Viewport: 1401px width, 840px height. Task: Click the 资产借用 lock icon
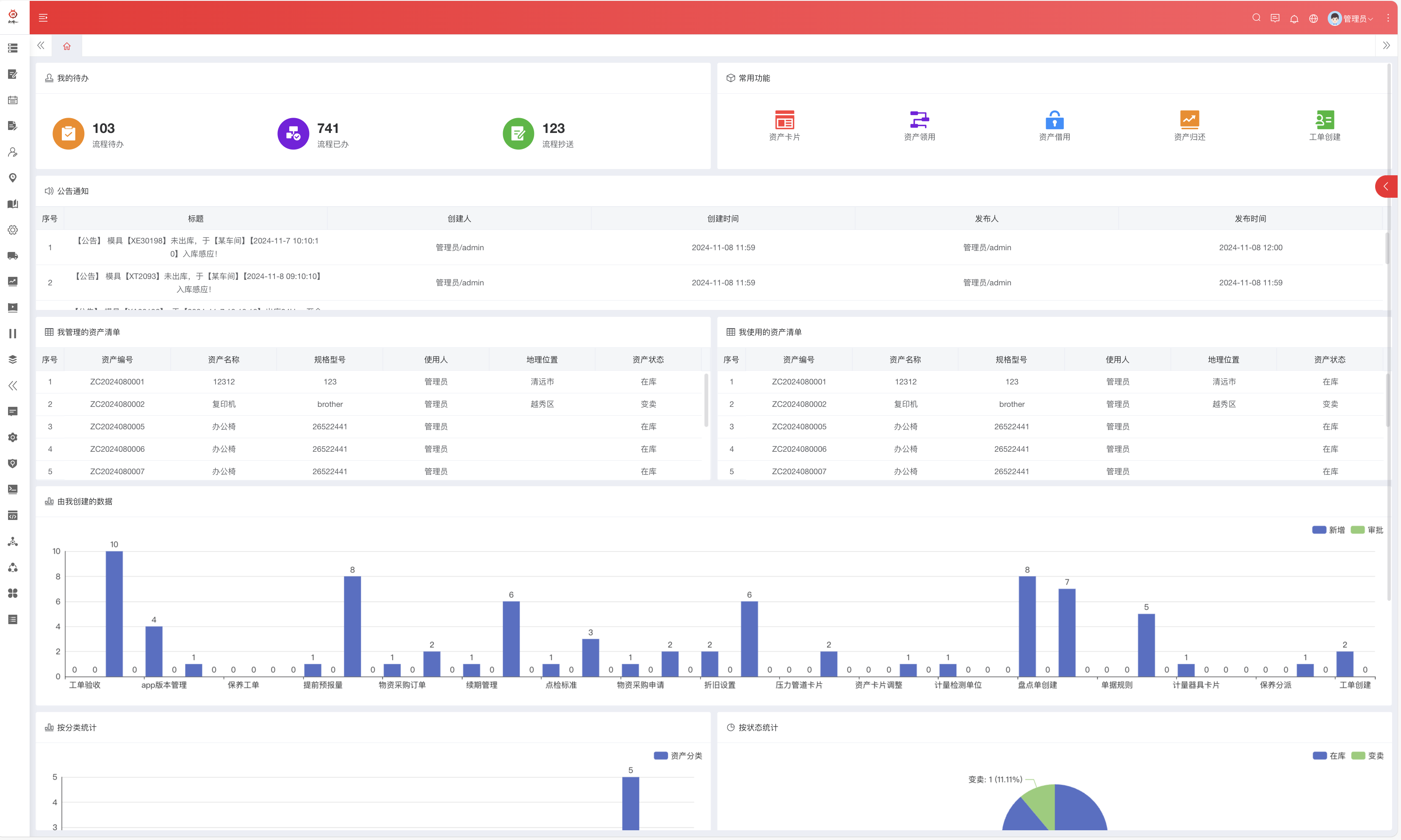pos(1054,120)
